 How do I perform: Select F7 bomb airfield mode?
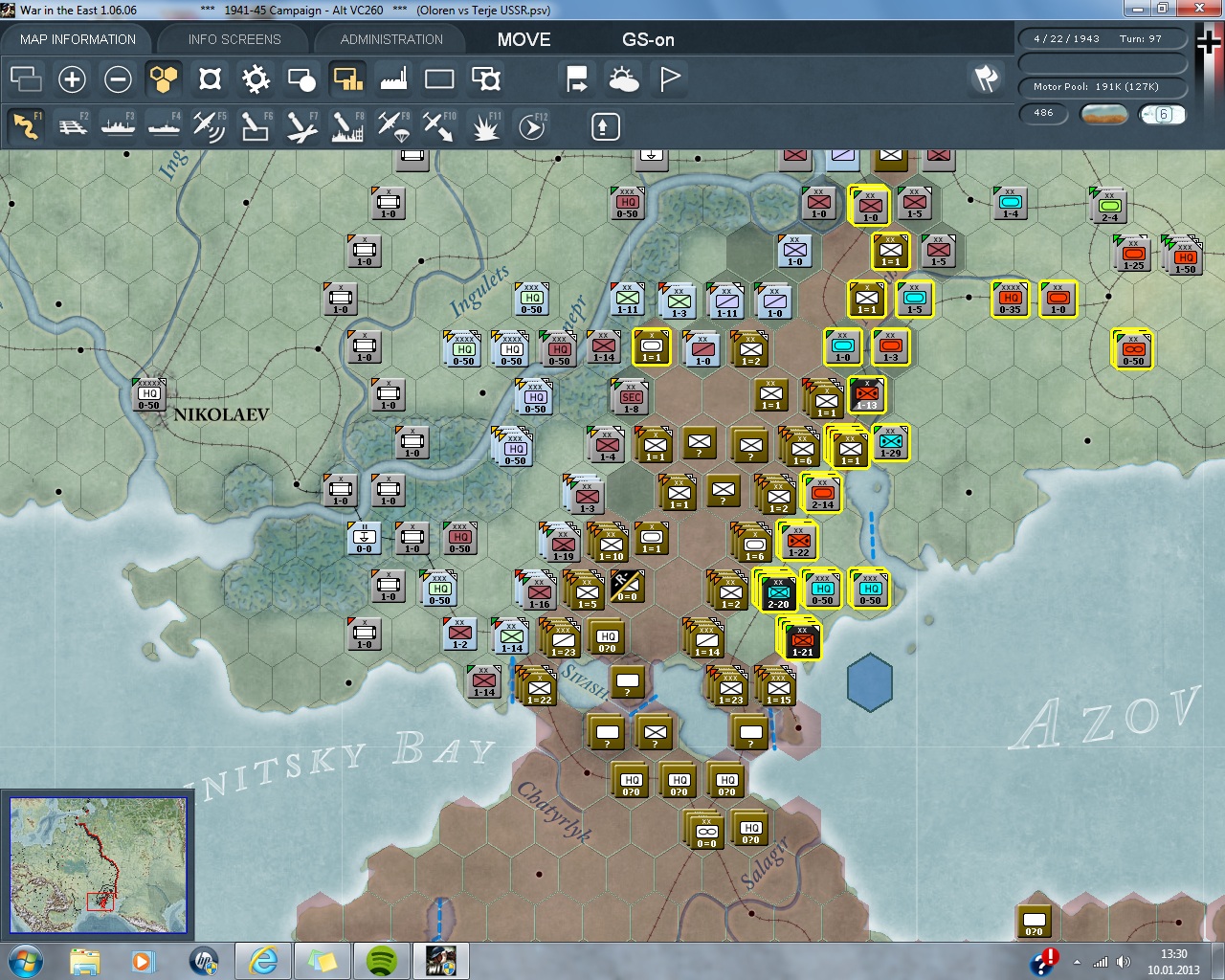coord(301,126)
